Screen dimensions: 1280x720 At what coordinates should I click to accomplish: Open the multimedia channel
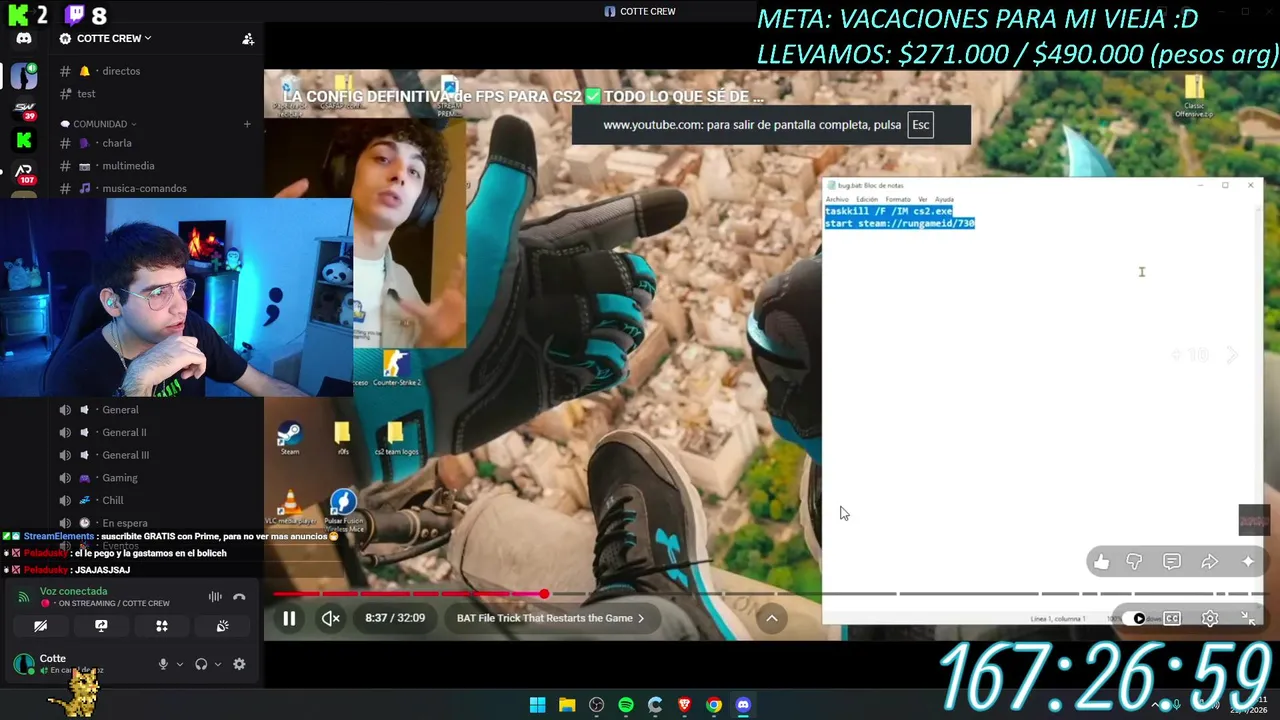[x=128, y=166]
